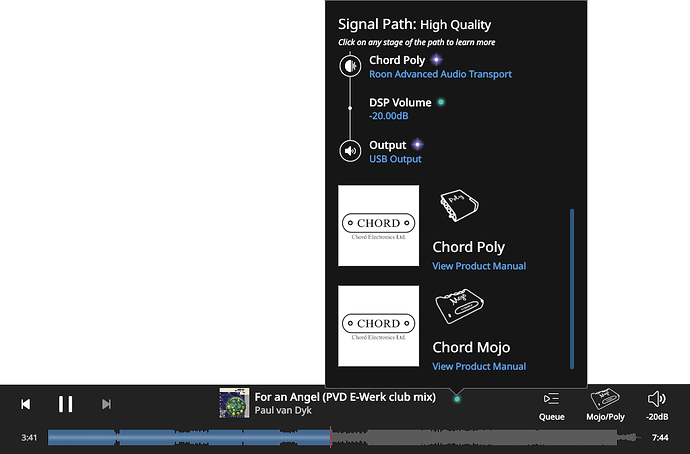Click the Mojo device line drawing
This screenshot has height=454, width=690.
tap(459, 306)
